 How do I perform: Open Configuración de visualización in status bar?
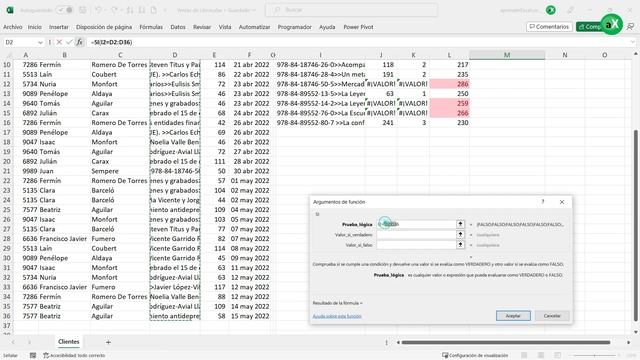475,356
